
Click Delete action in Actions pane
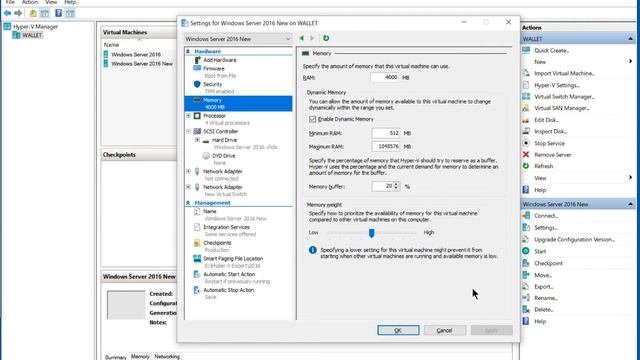click(544, 309)
